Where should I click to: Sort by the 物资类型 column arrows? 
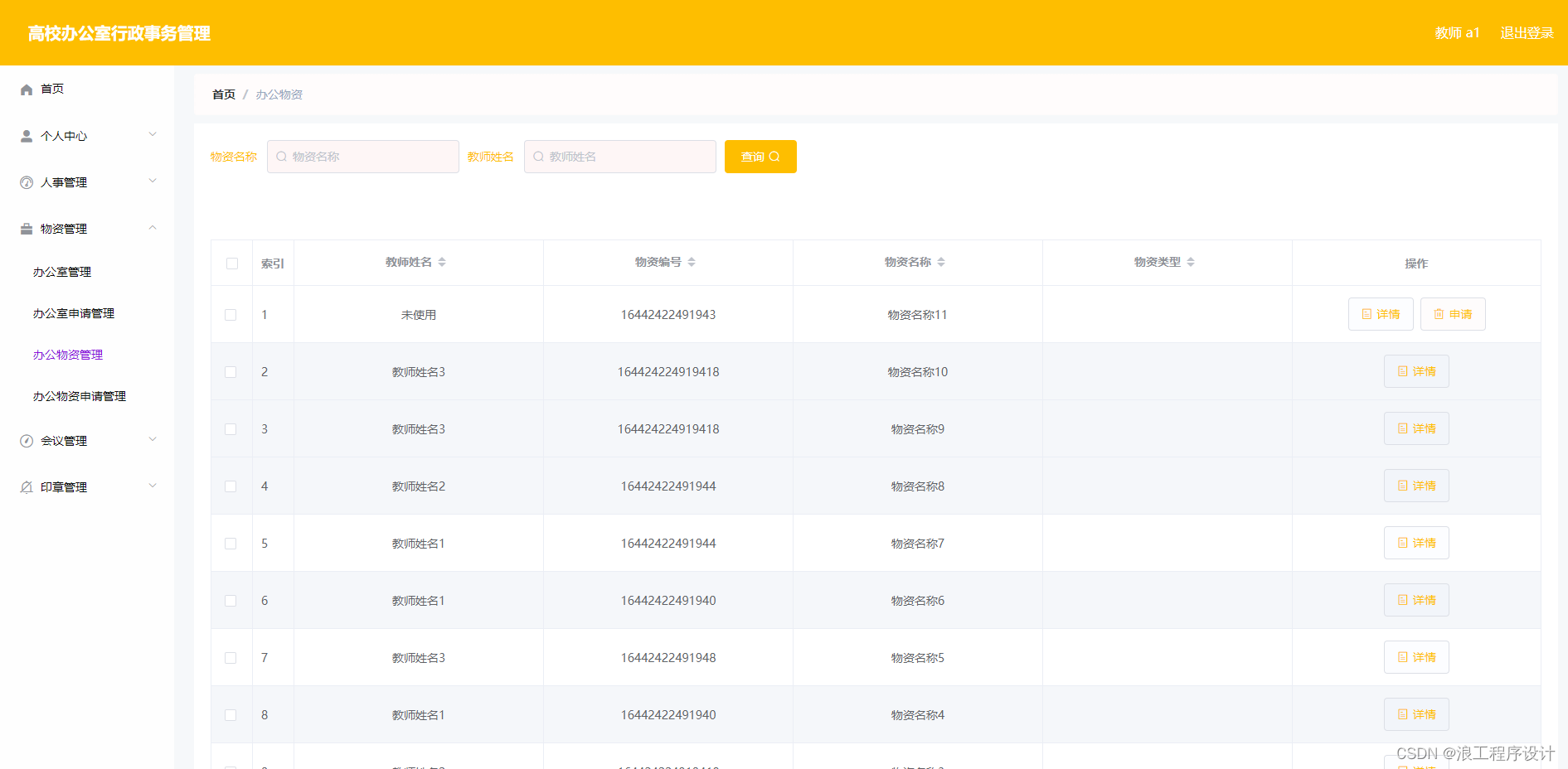click(1191, 262)
